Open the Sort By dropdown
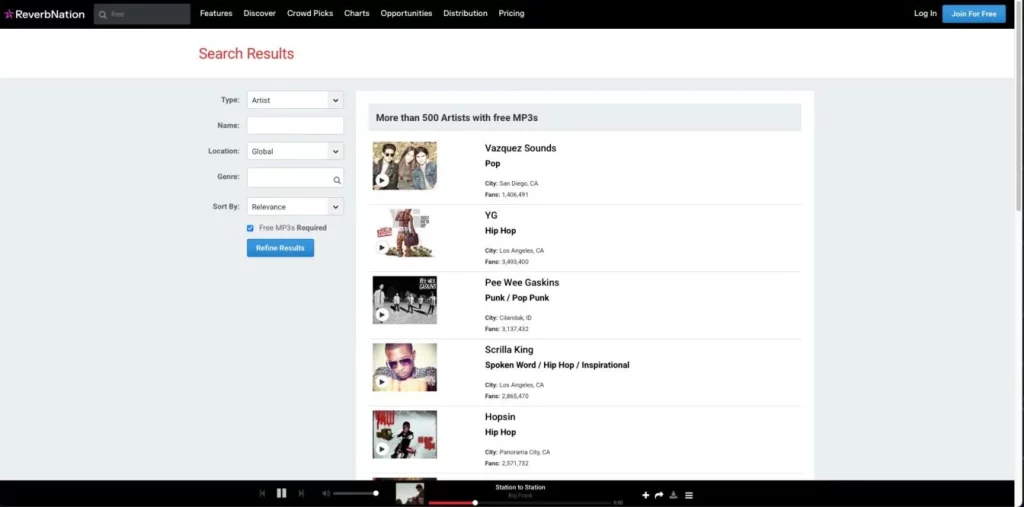This screenshot has width=1024, height=507. tap(295, 206)
